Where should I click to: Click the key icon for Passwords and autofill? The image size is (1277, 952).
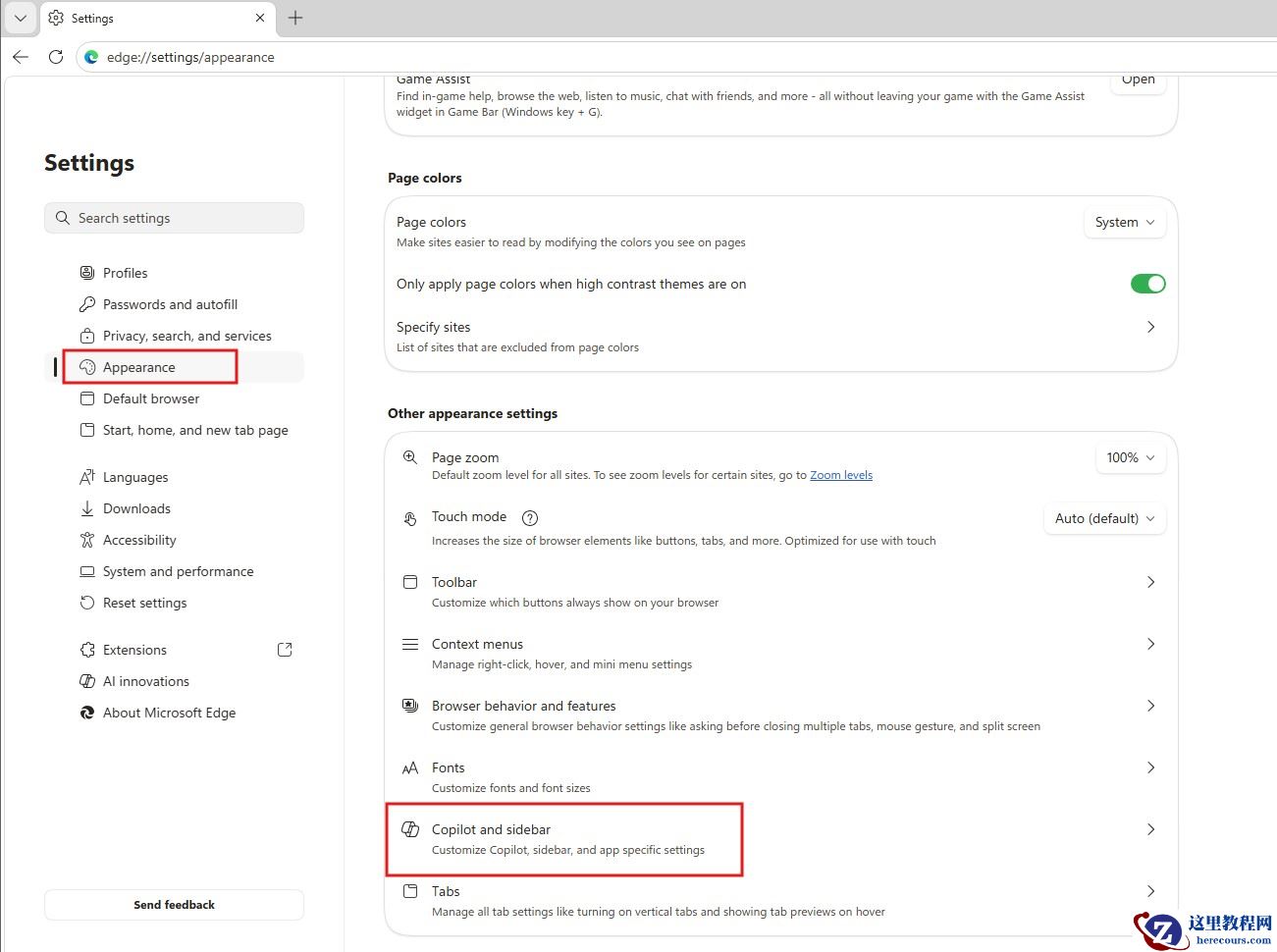[87, 304]
